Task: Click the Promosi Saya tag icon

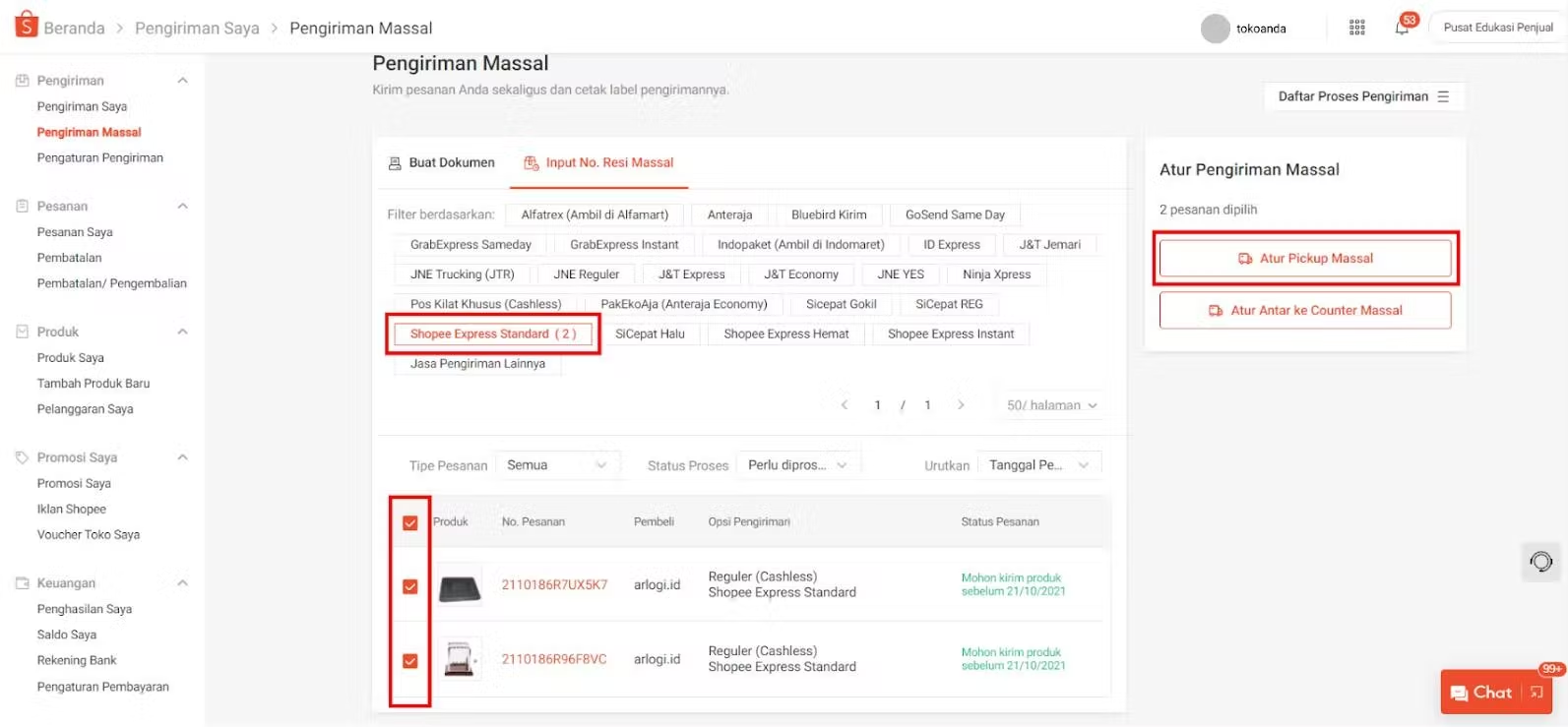Action: coord(22,457)
